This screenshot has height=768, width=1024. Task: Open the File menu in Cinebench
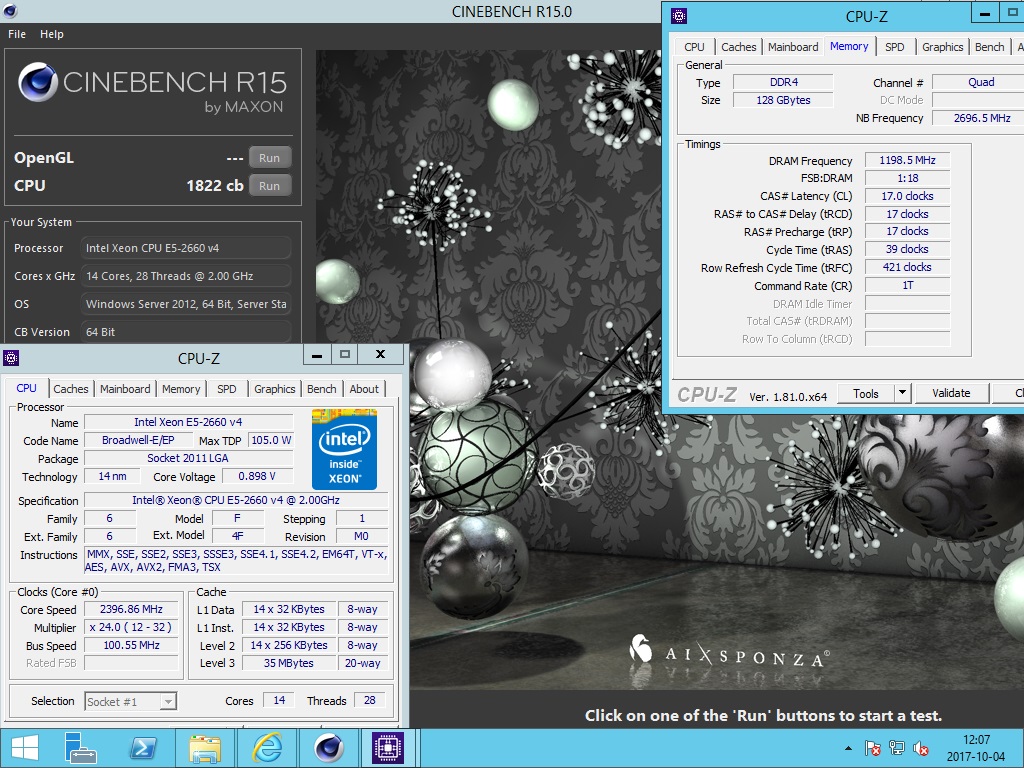(17, 34)
